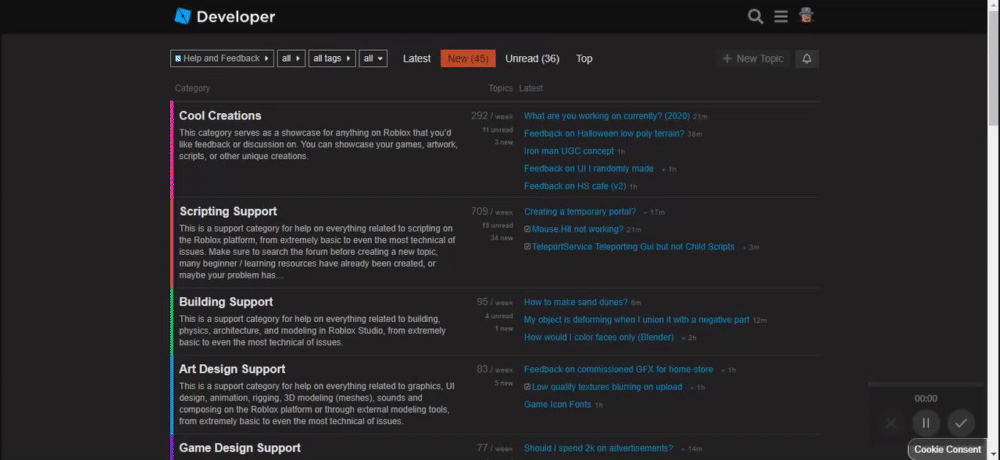
Task: Click Building Support '1 new' count
Action: pyautogui.click(x=503, y=329)
